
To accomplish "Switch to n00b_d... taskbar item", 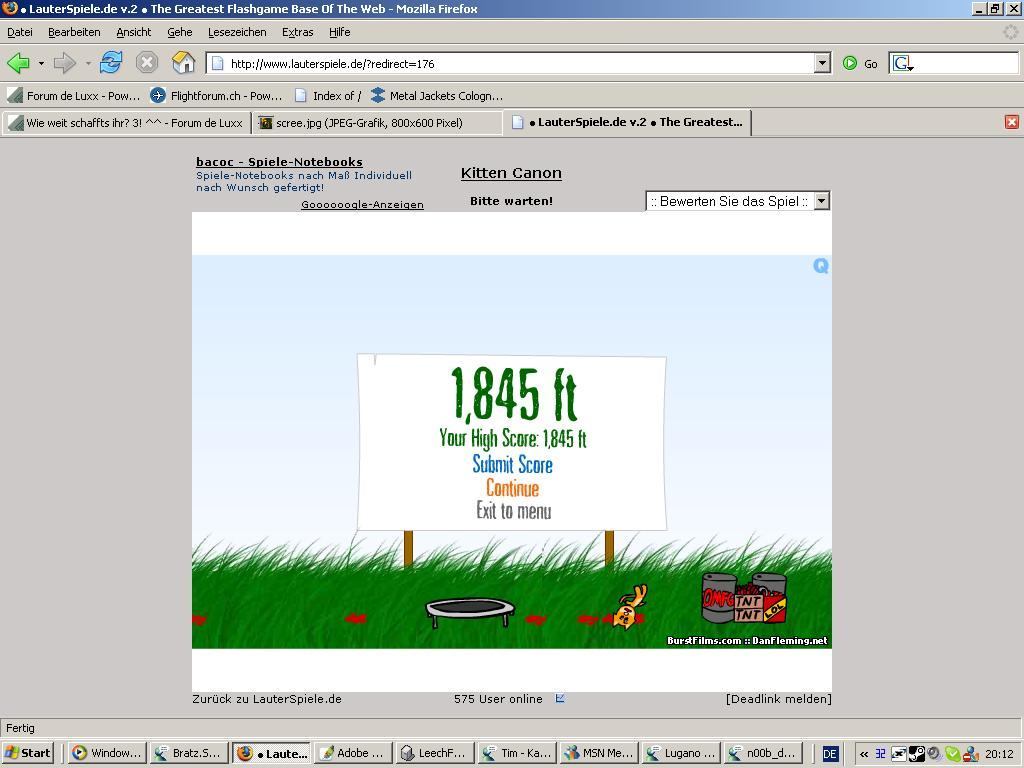I will click(x=763, y=753).
